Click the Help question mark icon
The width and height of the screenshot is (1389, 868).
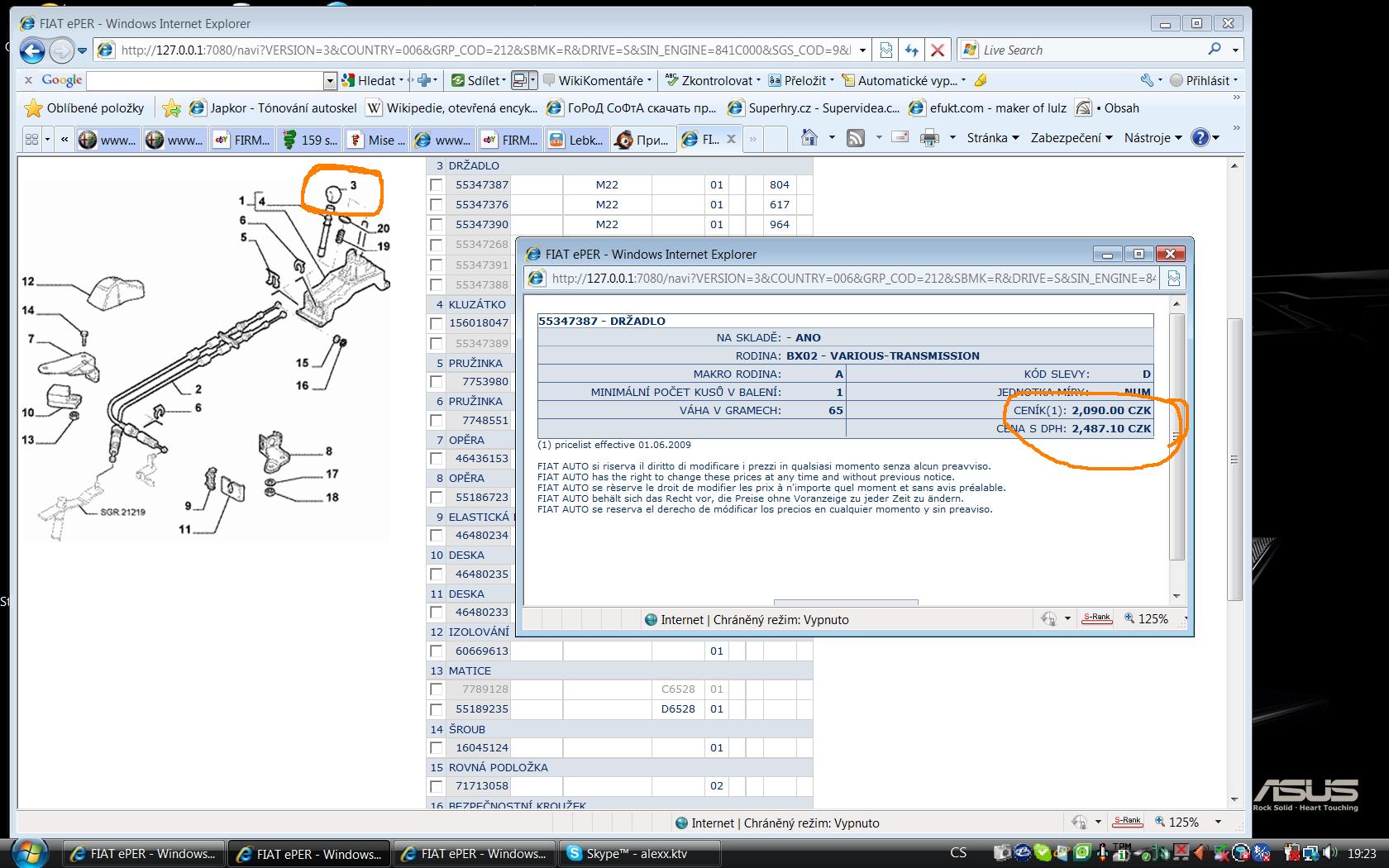point(1200,138)
